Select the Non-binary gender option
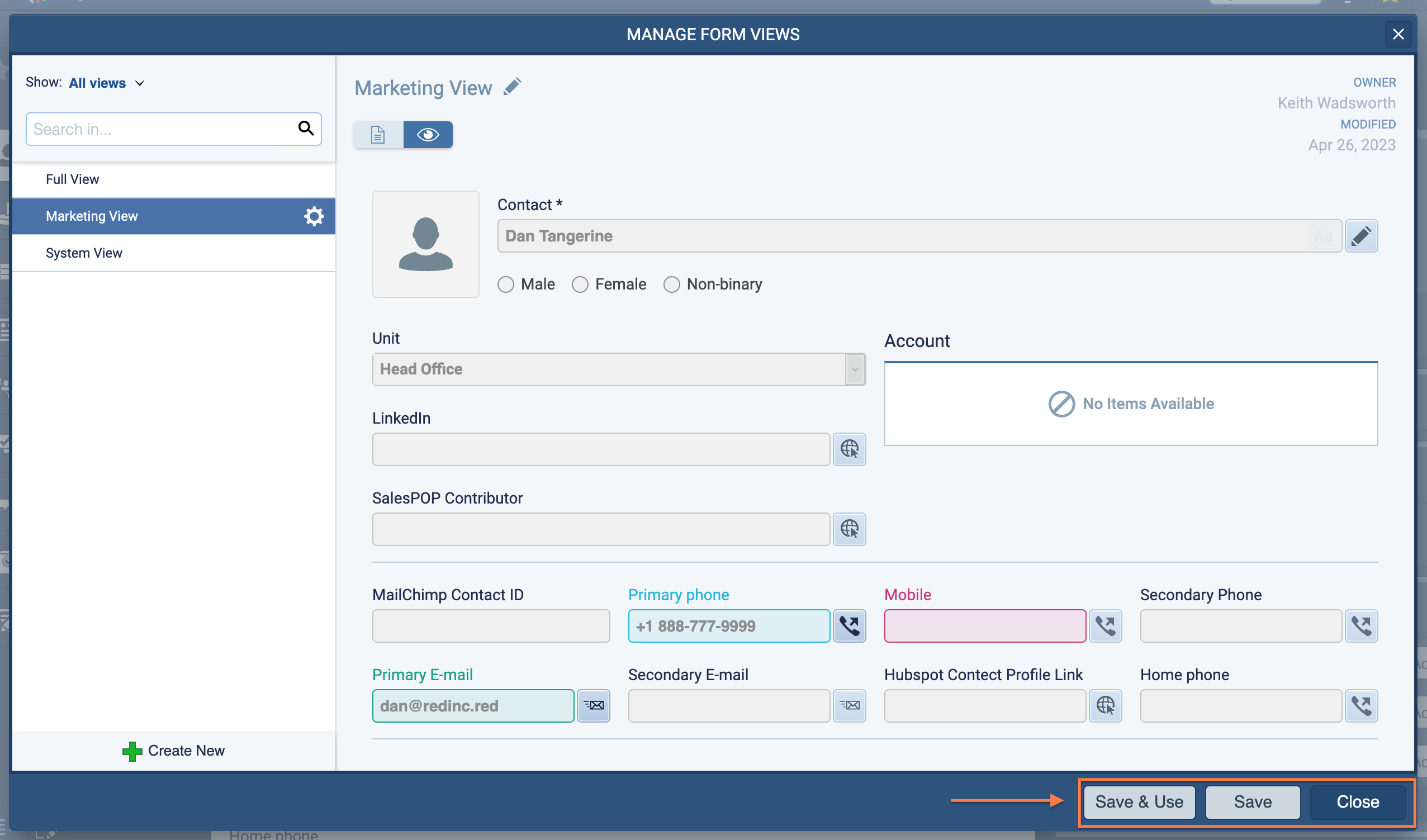Screen dimensions: 1427x840 point(672,284)
